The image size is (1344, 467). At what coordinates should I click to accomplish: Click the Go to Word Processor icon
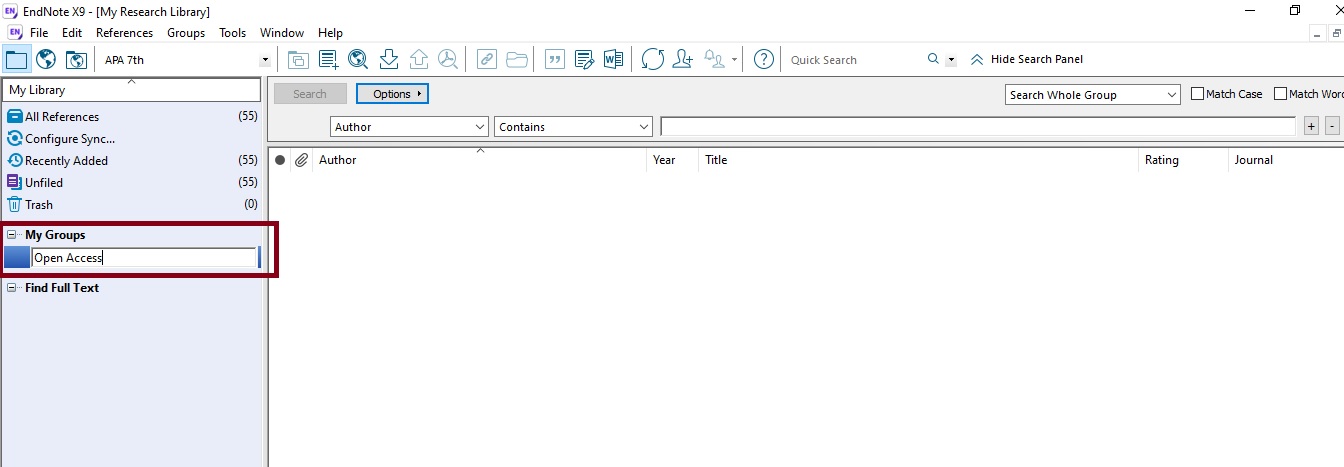pyautogui.click(x=613, y=59)
